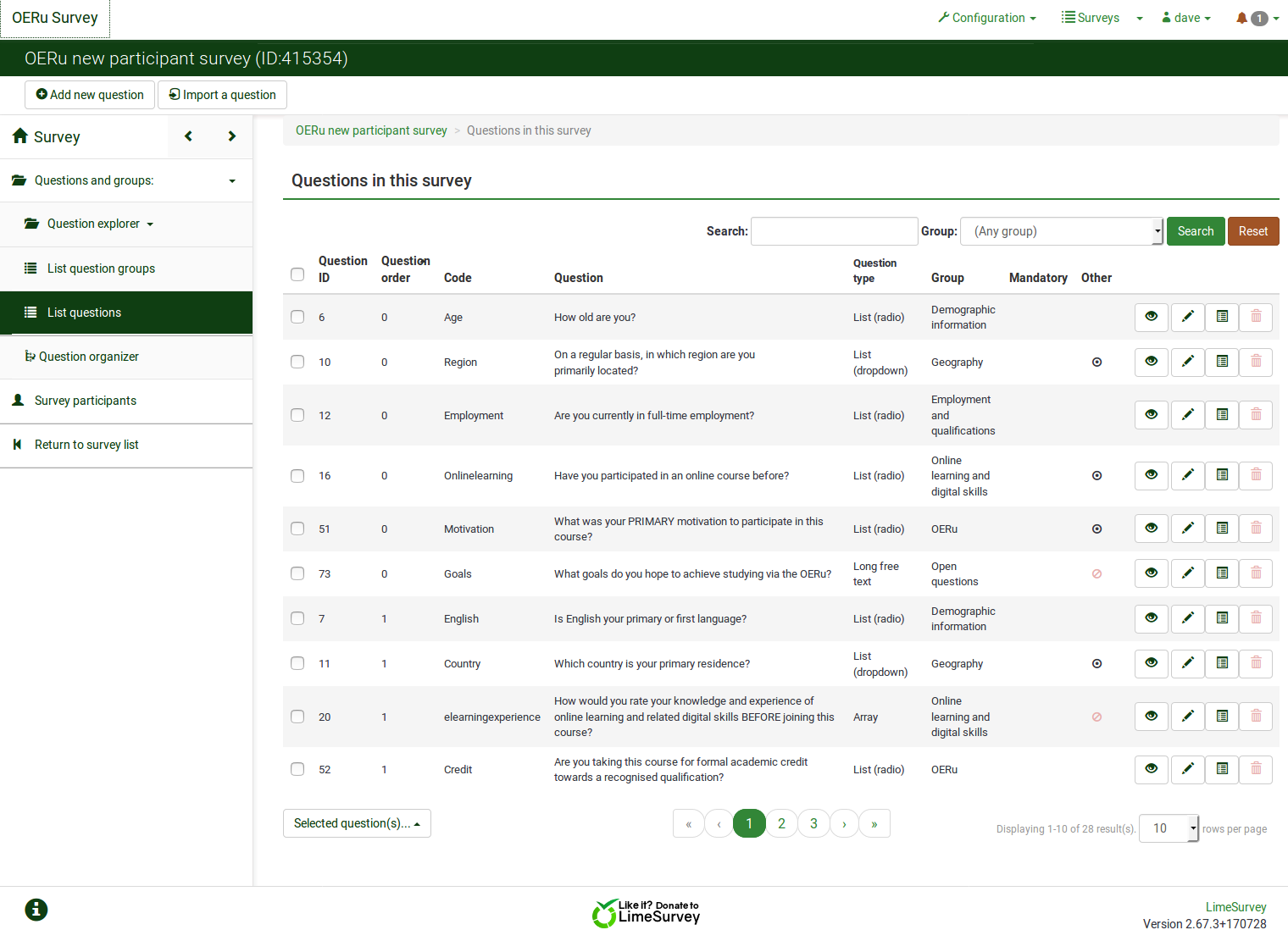Preview the Age question using eye icon
Viewport: 1288px width, 930px height.
coord(1152,317)
